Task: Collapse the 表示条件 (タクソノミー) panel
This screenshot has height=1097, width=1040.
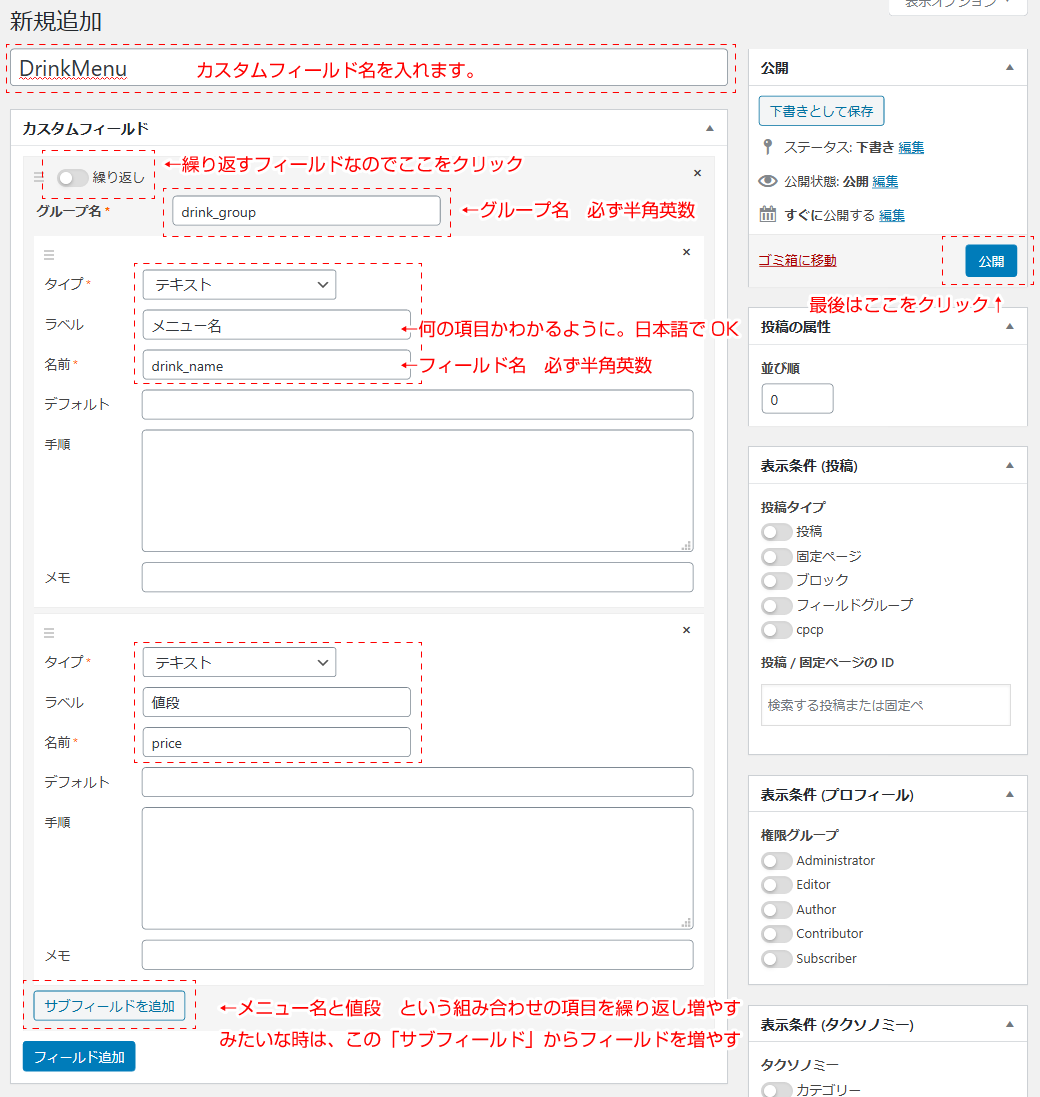Action: (1009, 1023)
